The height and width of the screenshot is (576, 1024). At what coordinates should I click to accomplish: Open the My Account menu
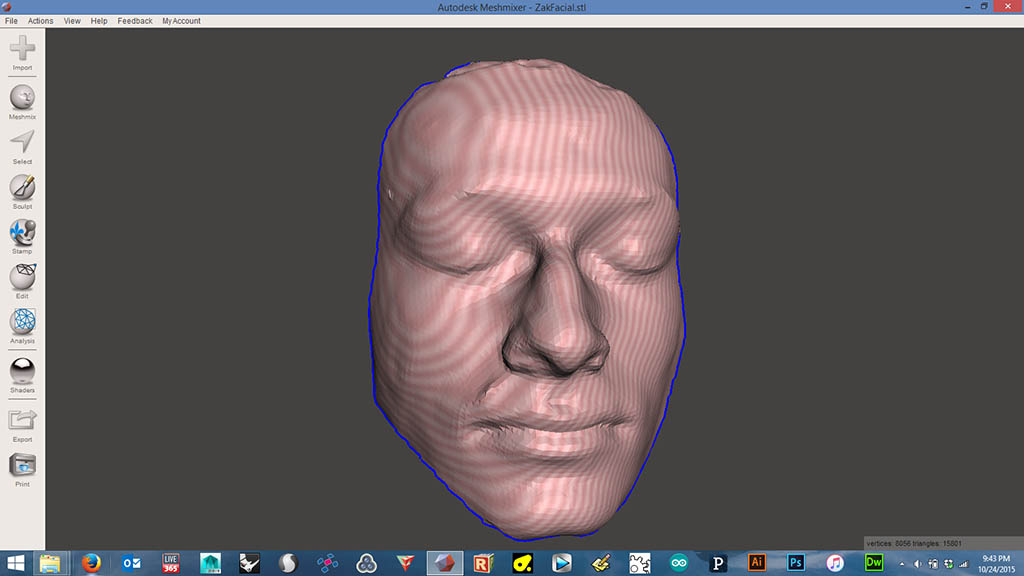coord(181,21)
